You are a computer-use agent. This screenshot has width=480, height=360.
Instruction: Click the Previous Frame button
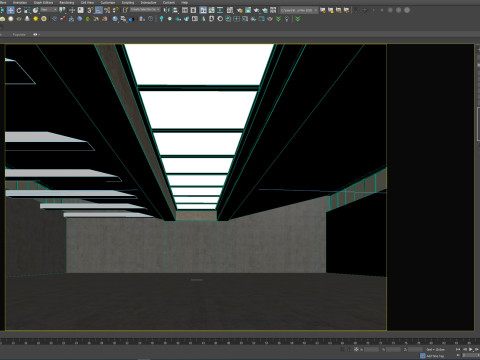[x=465, y=350]
